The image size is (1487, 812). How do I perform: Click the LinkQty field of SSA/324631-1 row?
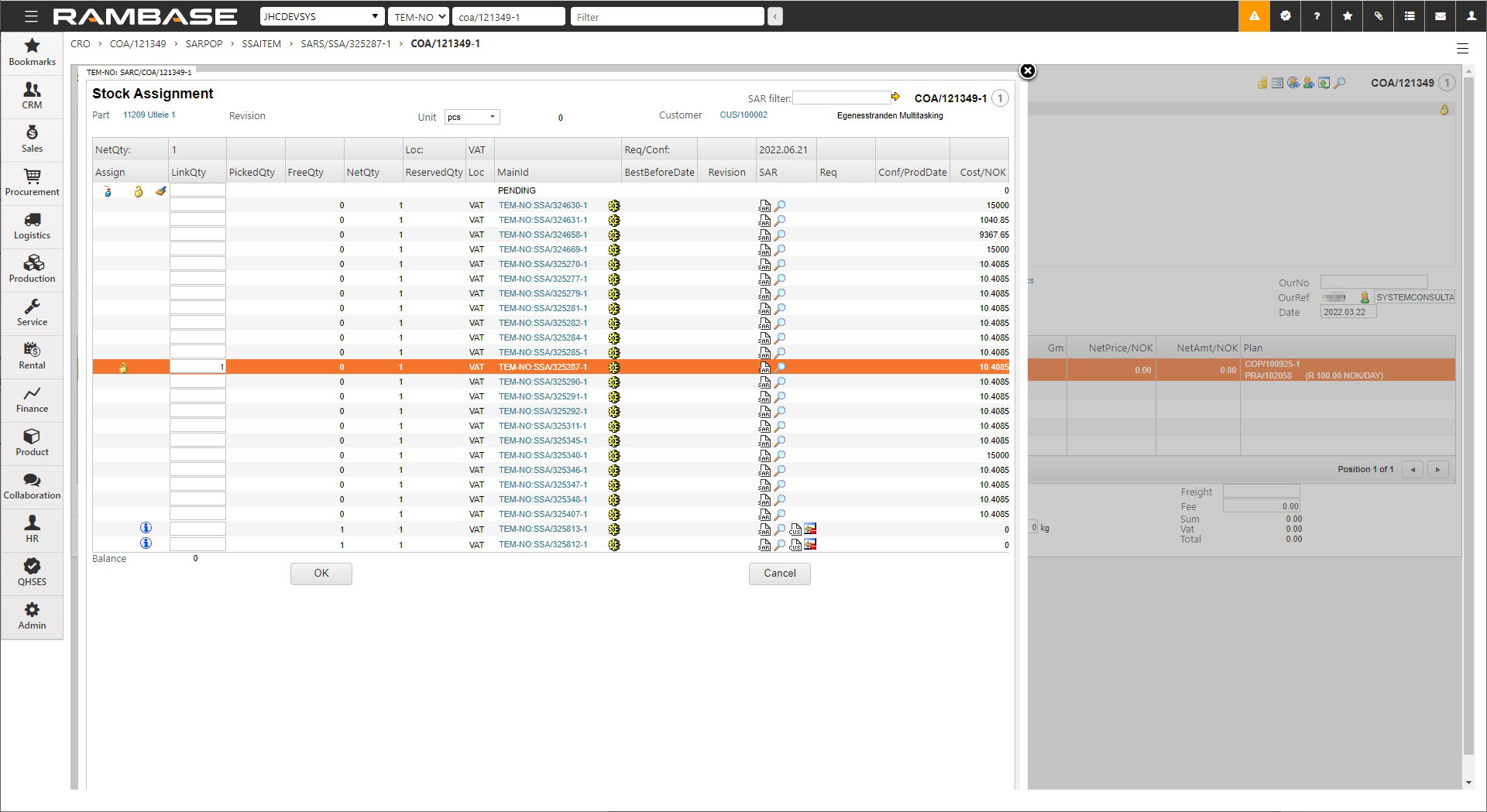[197, 220]
